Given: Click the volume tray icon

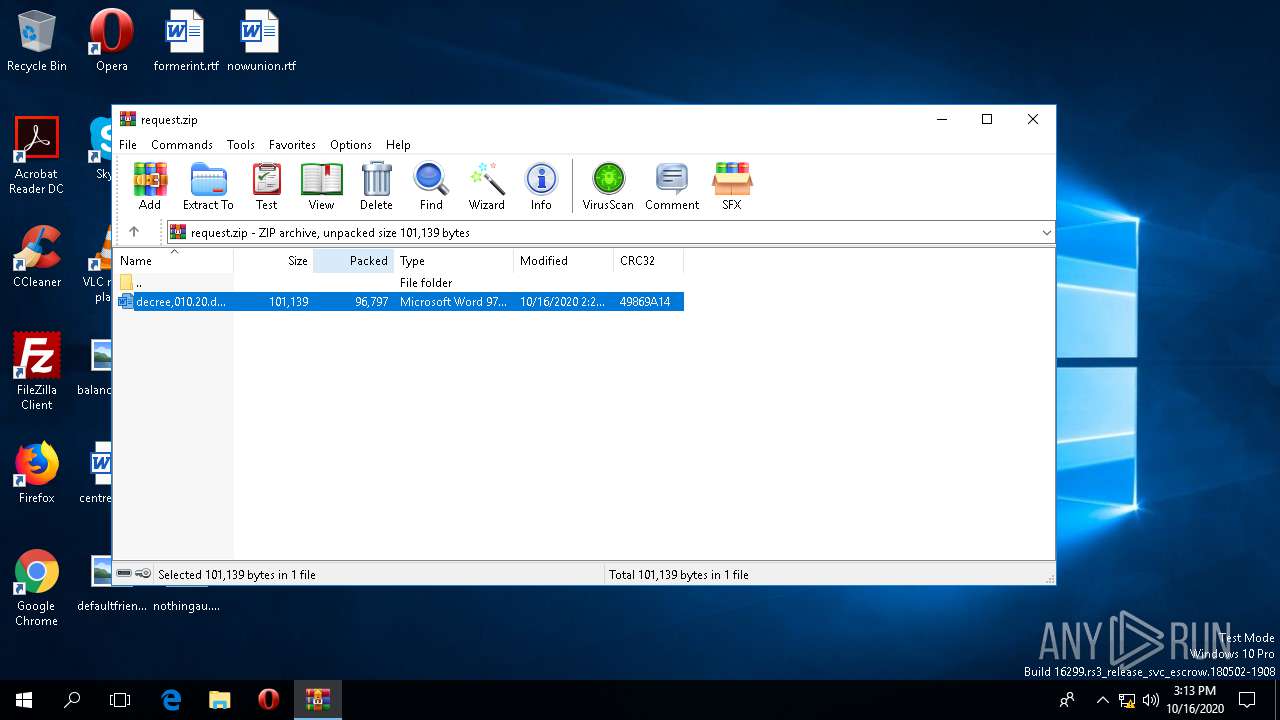Looking at the screenshot, I should [1151, 700].
